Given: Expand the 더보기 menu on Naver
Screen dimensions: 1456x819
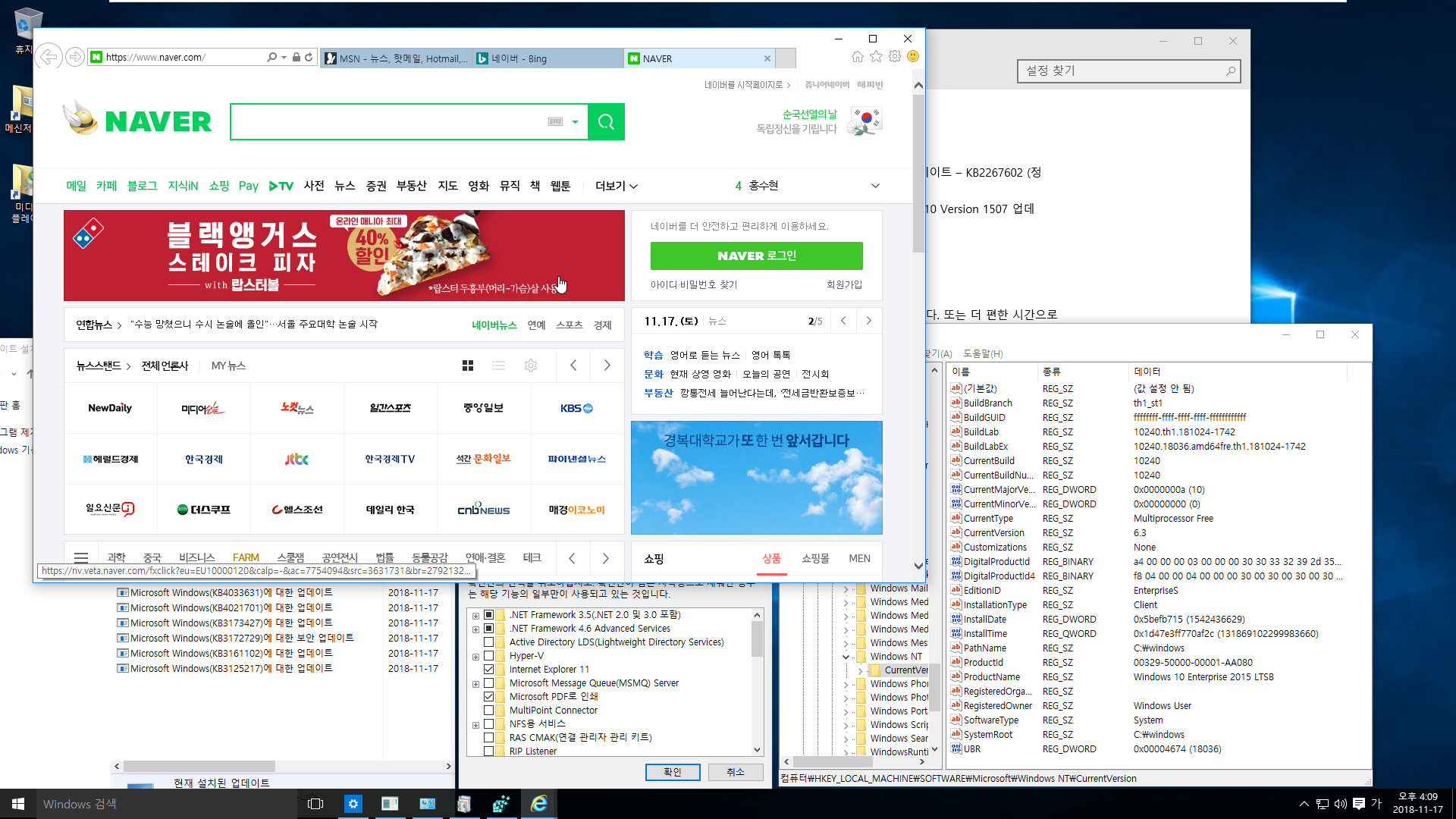Looking at the screenshot, I should click(617, 186).
